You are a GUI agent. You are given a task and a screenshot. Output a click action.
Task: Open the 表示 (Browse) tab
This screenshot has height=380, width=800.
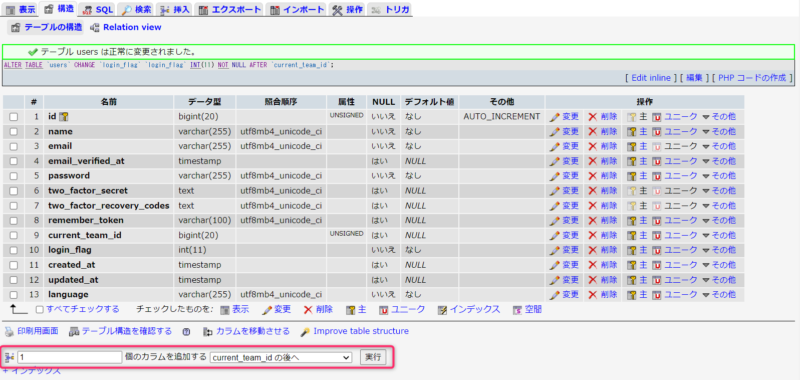[x=20, y=9]
